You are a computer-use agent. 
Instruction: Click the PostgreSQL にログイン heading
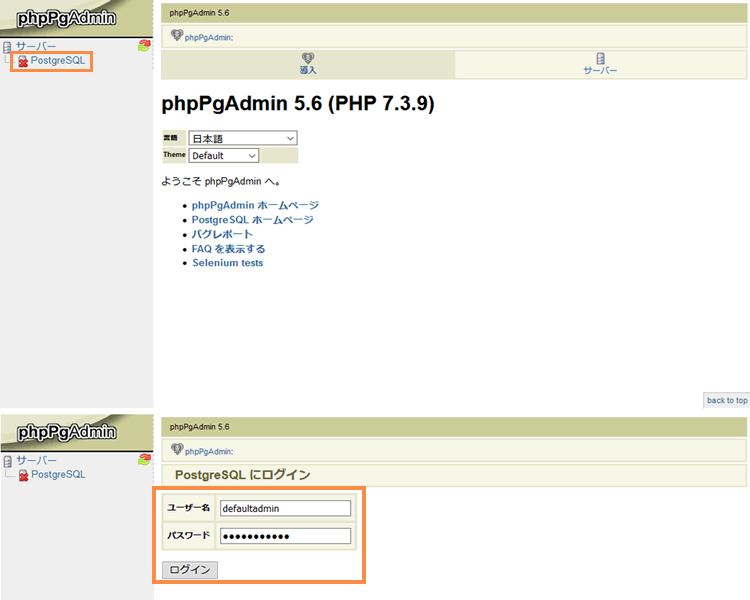pyautogui.click(x=243, y=475)
